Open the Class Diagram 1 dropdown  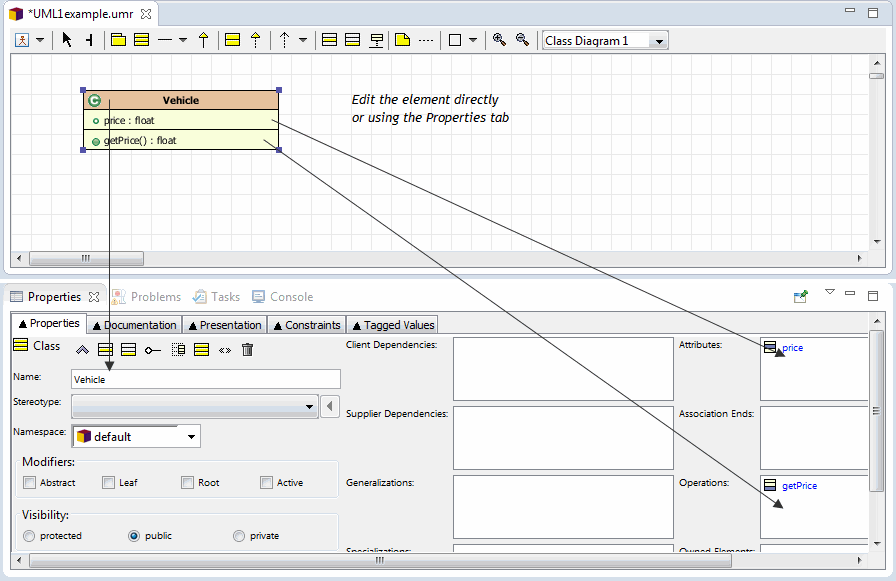658,41
